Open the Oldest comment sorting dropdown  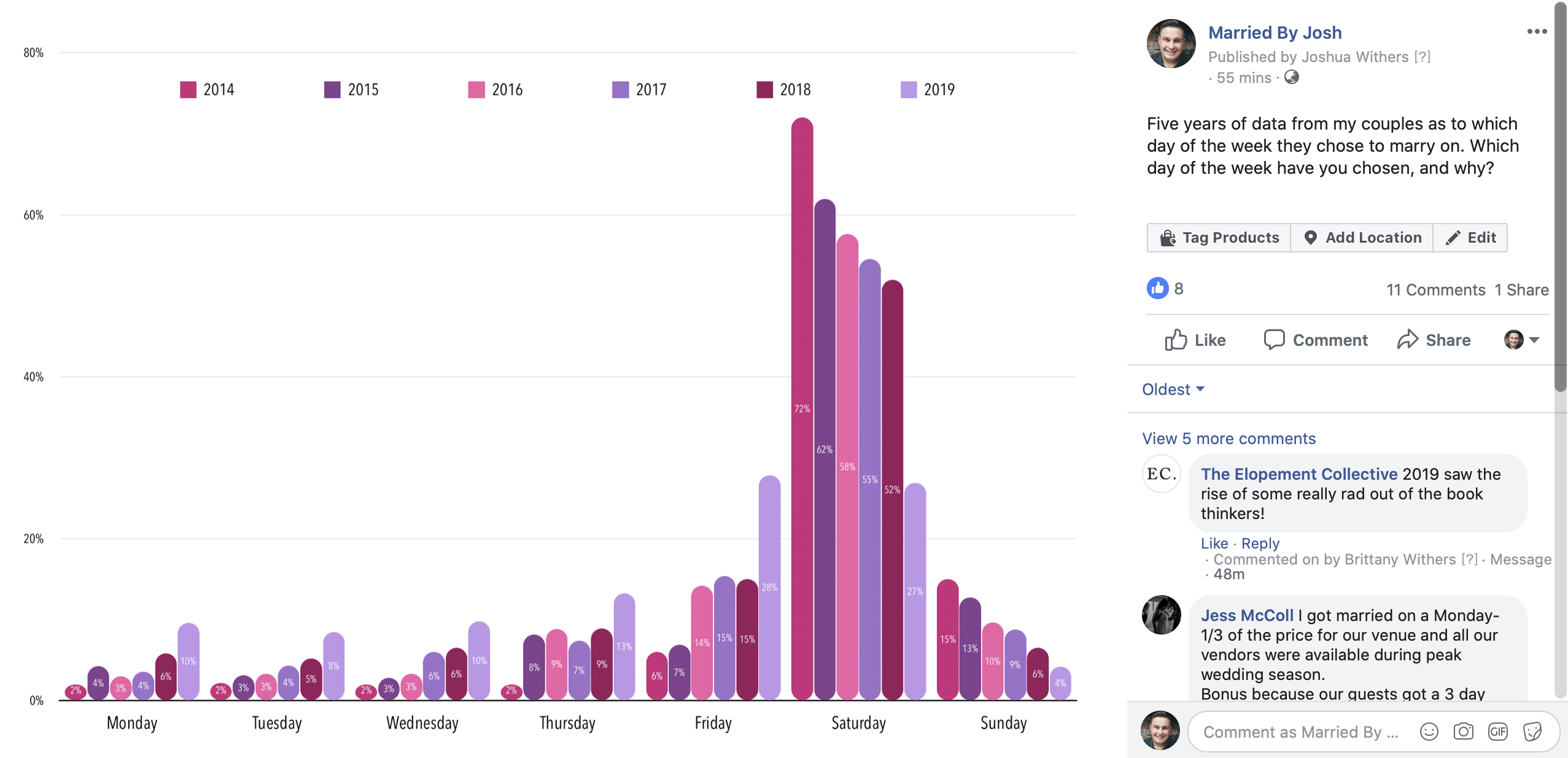(1173, 389)
